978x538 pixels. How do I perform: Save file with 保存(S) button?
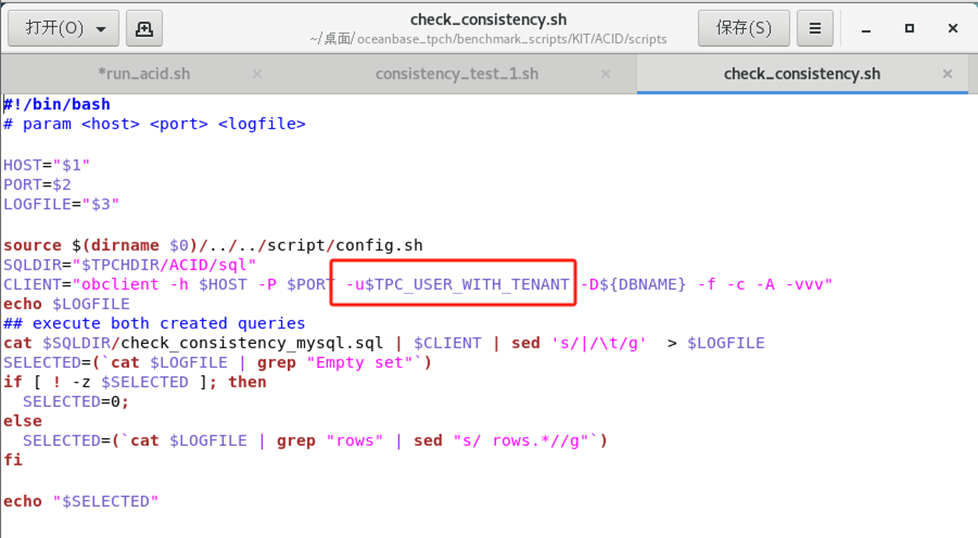pos(743,28)
